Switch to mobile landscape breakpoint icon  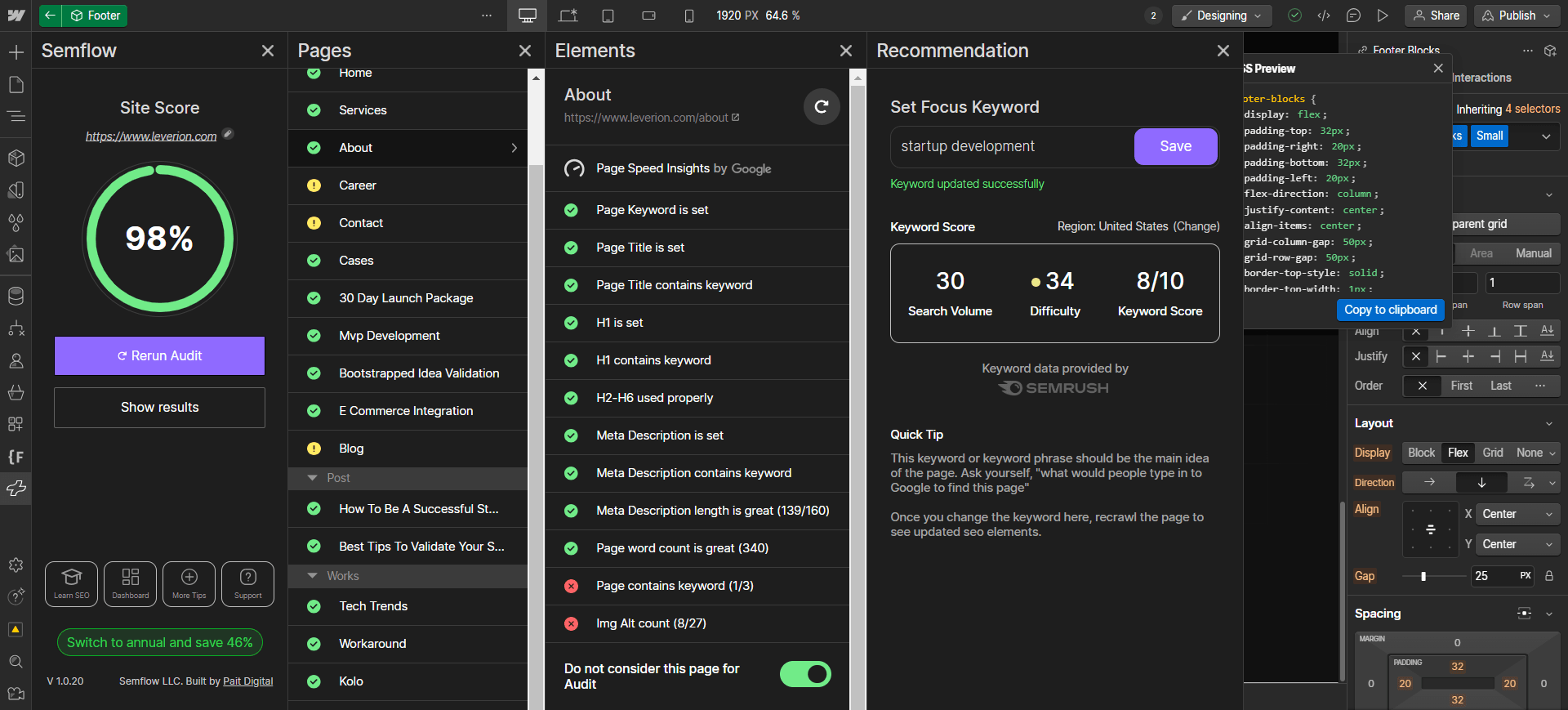648,16
